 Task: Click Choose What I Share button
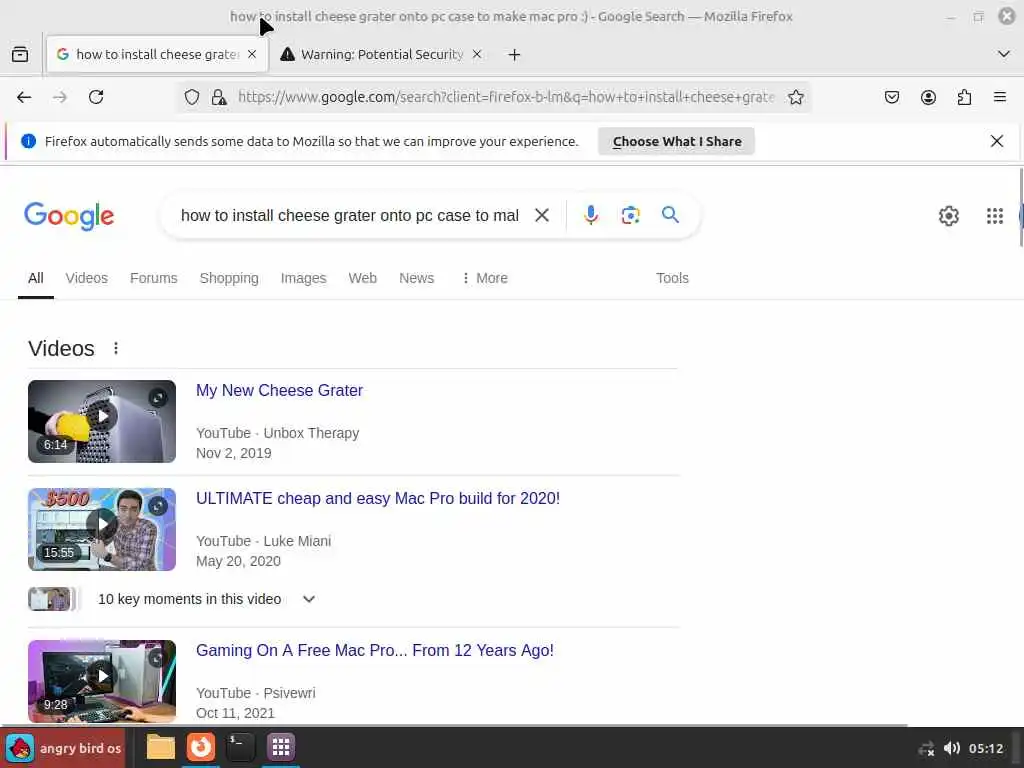click(676, 141)
